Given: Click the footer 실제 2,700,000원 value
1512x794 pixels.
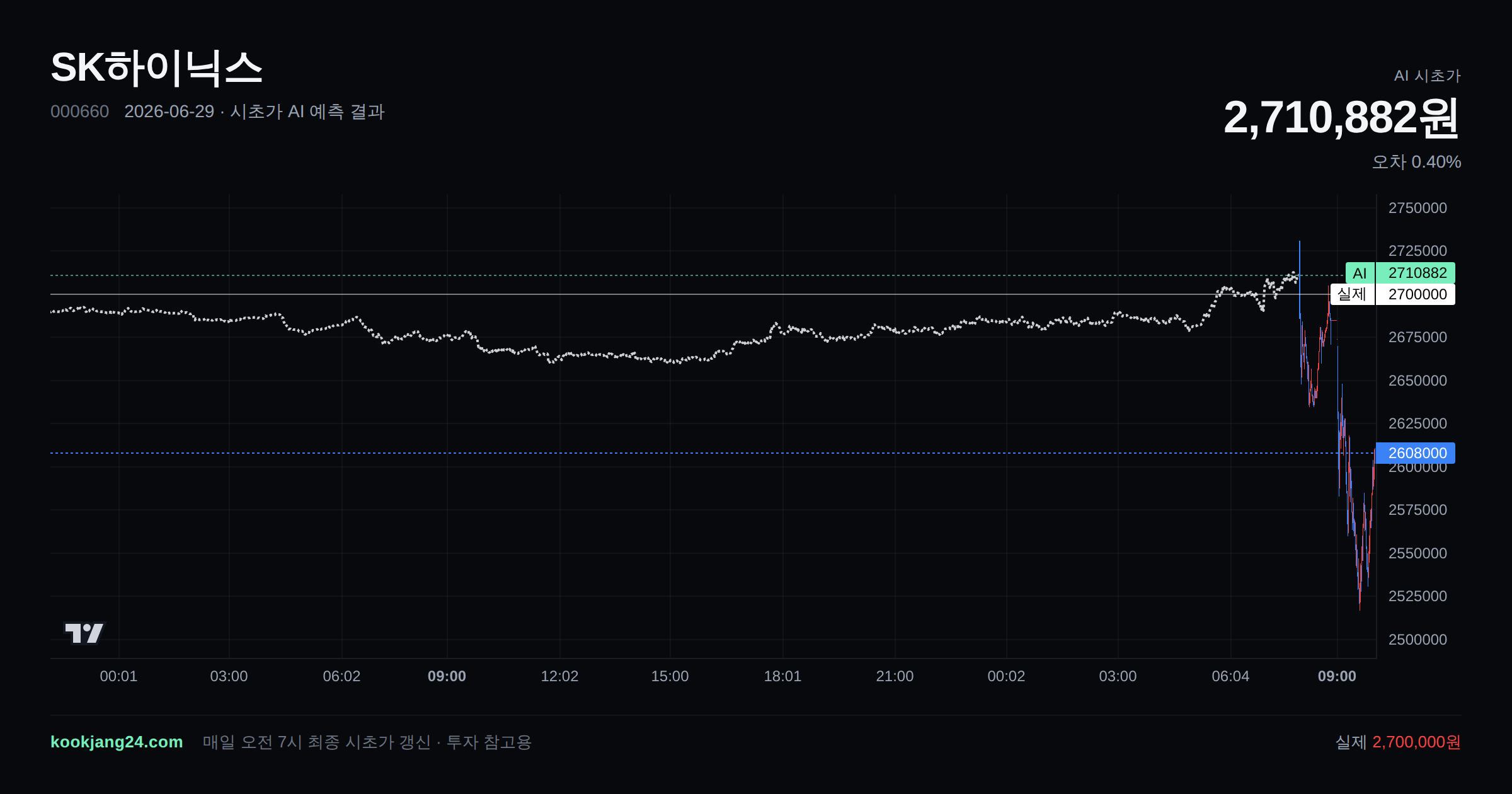Looking at the screenshot, I should point(1398,742).
